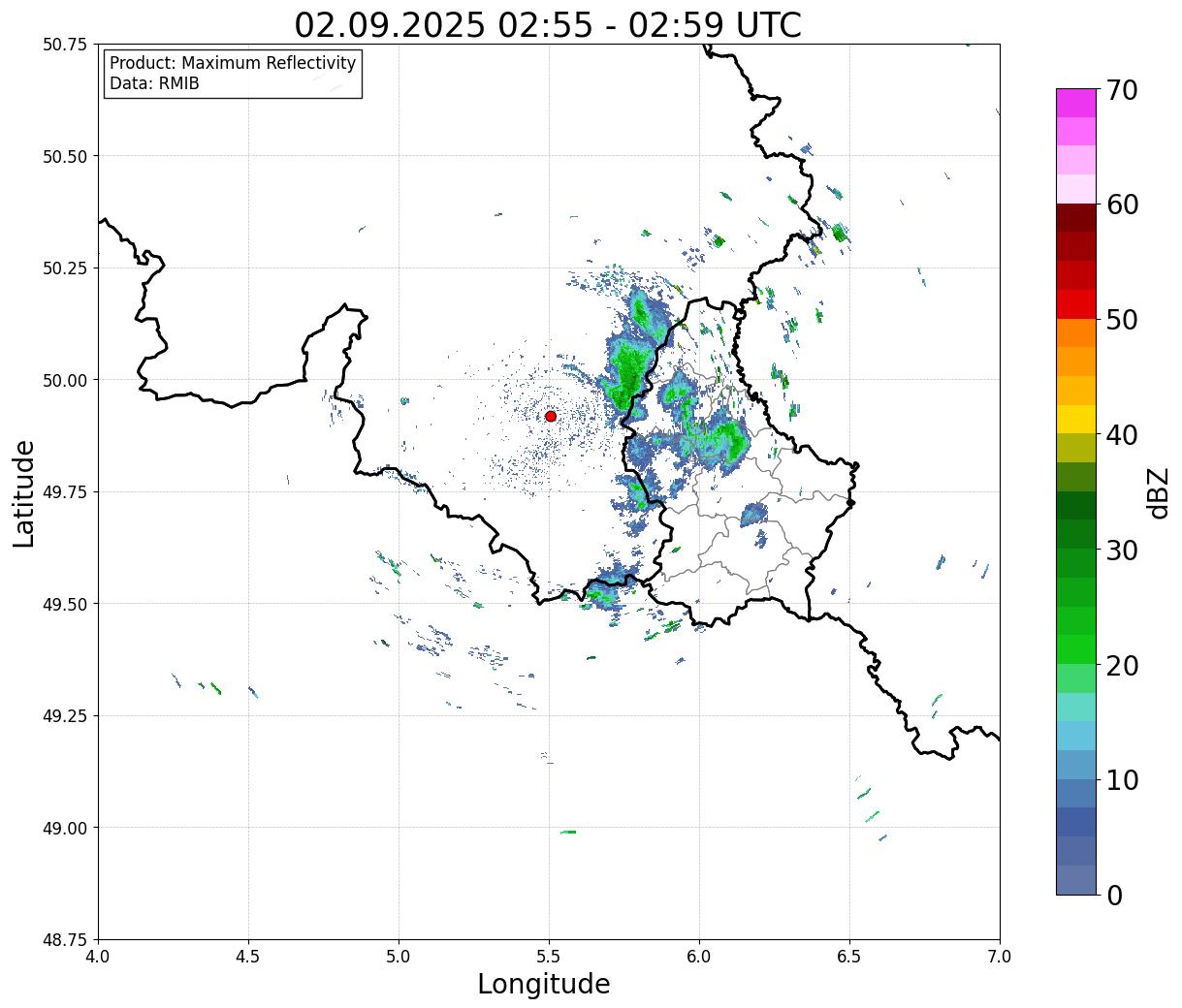Click the latitude tick label 49.75
The width and height of the screenshot is (1182, 1008).
[64, 492]
